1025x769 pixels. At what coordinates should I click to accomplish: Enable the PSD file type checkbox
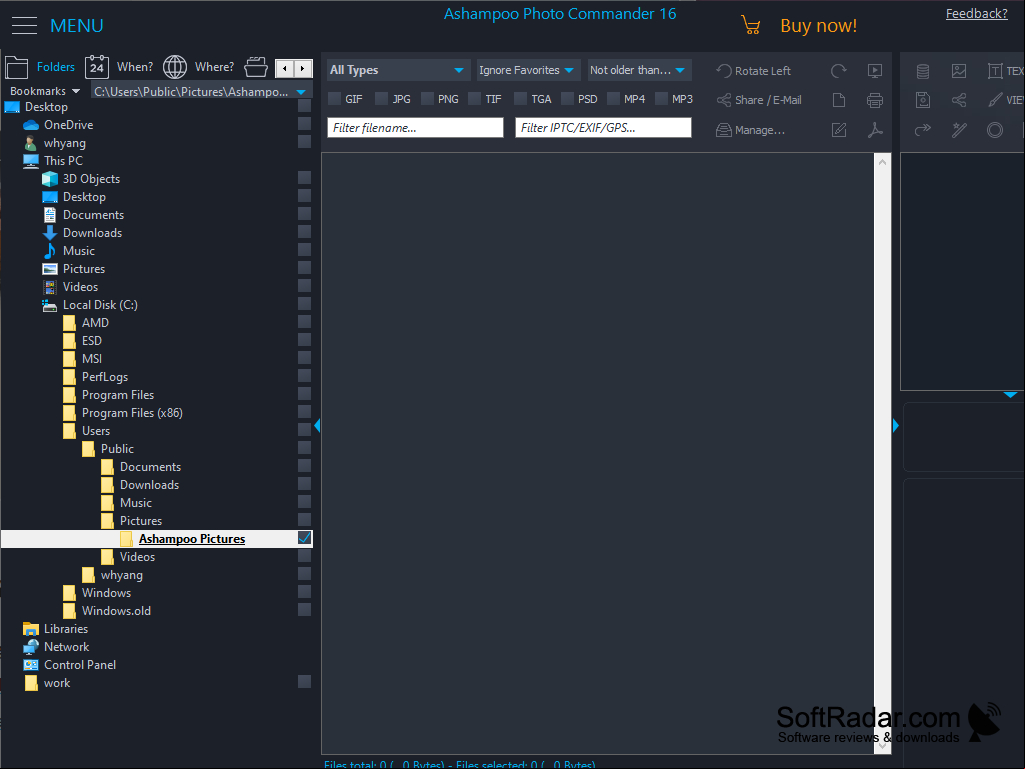pos(567,99)
